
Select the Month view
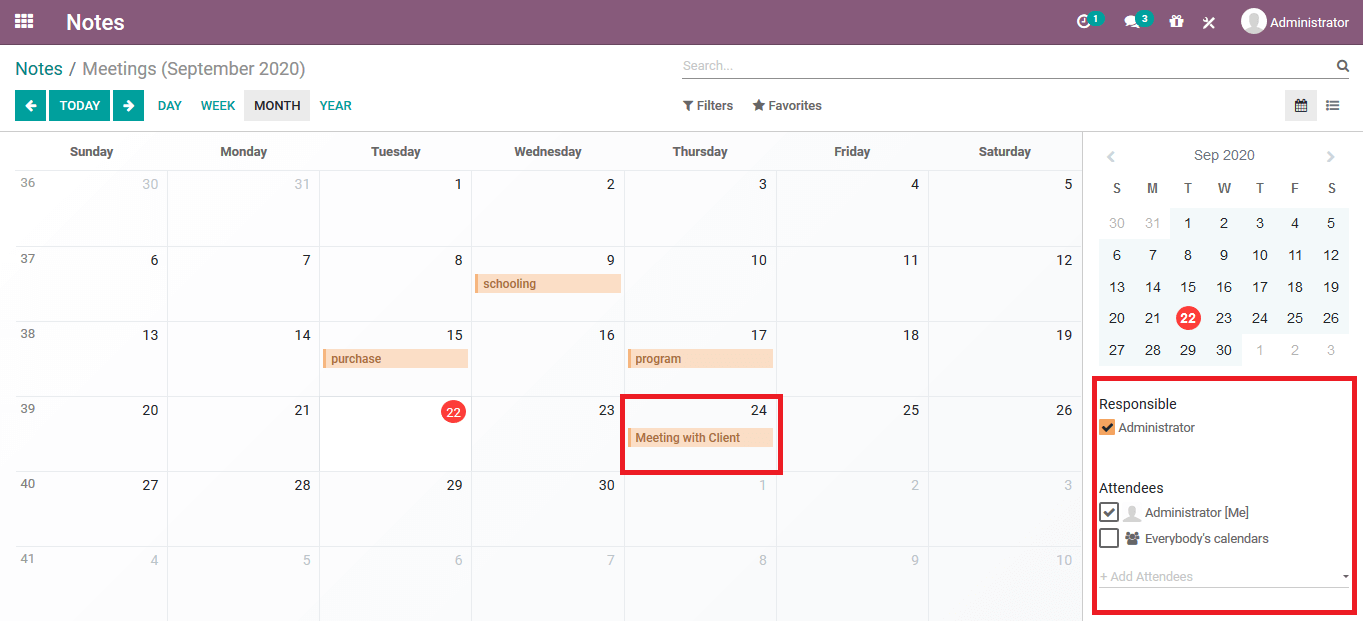[x=277, y=105]
